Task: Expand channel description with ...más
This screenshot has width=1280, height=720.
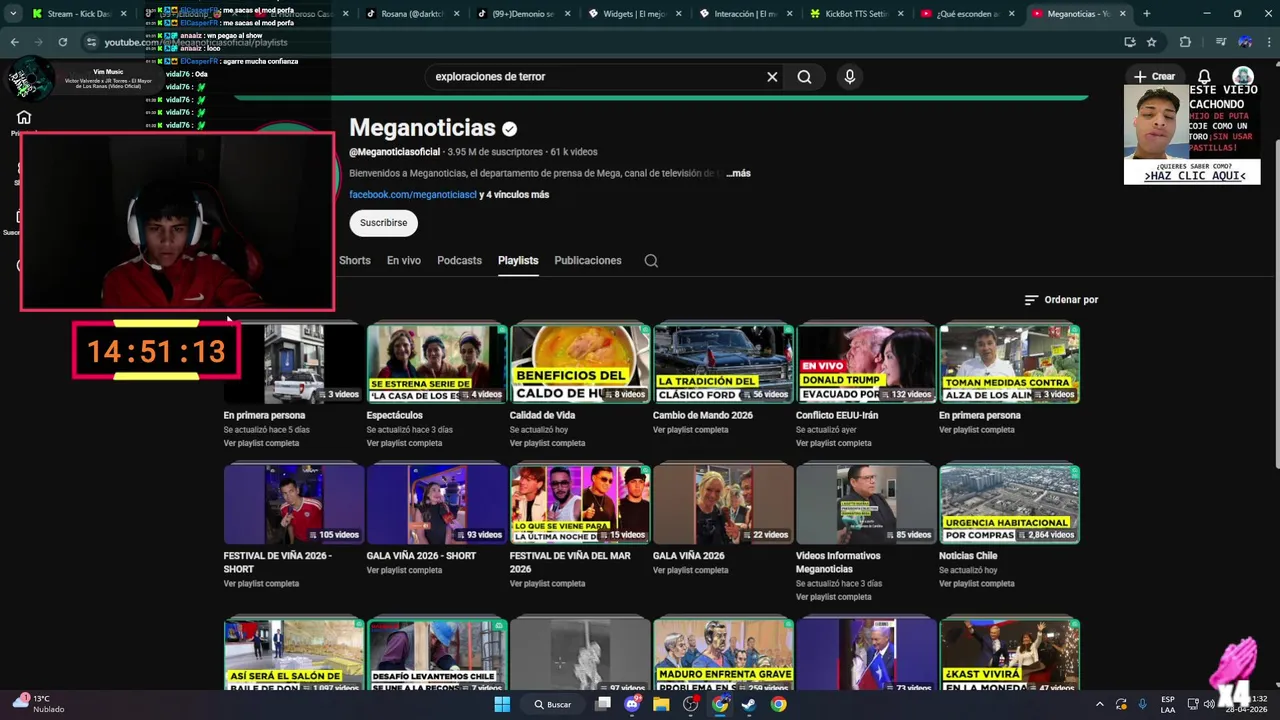Action: tap(738, 173)
